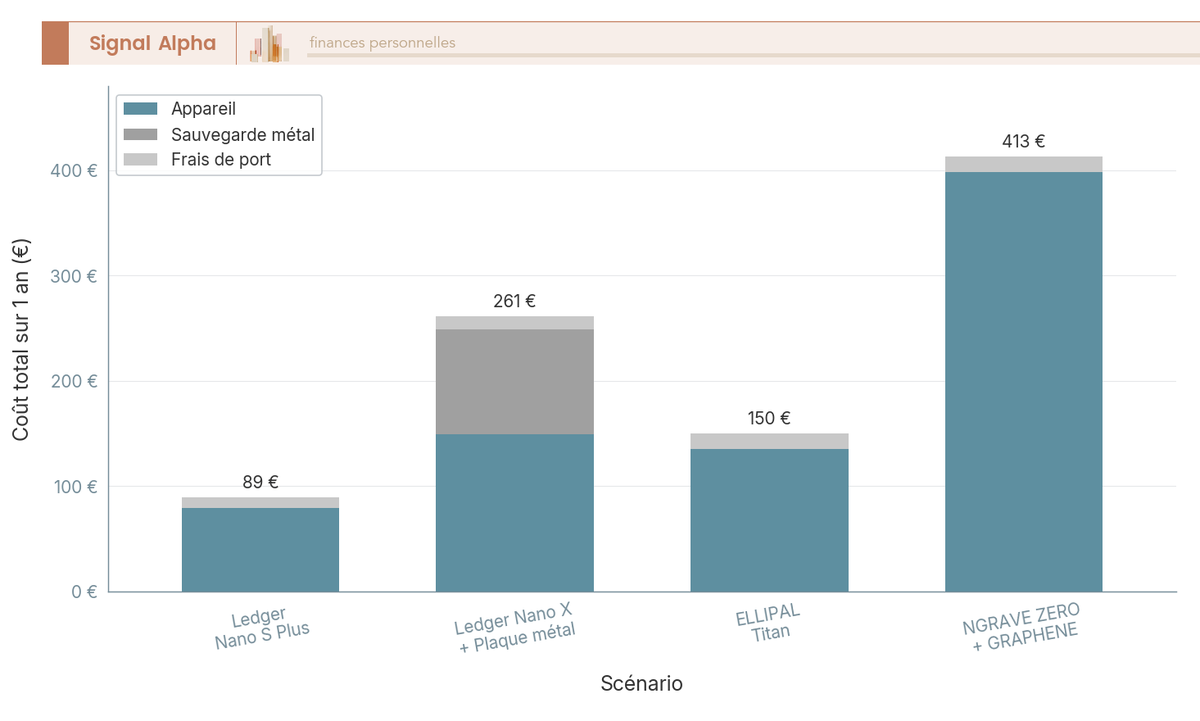Click the Sauvegarde métal dark grey legend swatch
Screen dimensions: 1200x721
click(141, 134)
